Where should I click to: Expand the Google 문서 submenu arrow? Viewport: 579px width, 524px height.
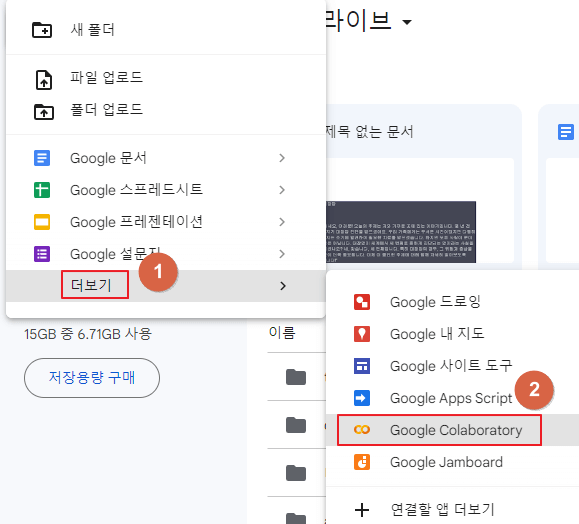pos(282,158)
